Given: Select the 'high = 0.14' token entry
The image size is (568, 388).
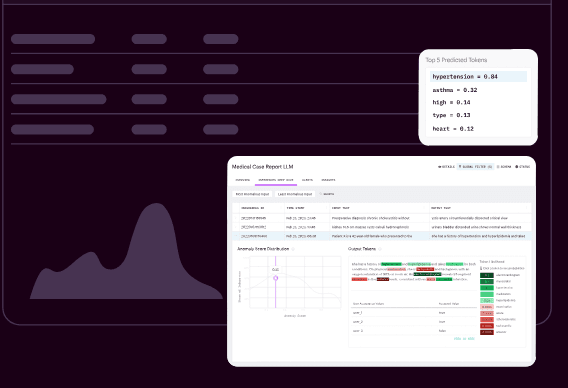Looking at the screenshot, I should (451, 103).
